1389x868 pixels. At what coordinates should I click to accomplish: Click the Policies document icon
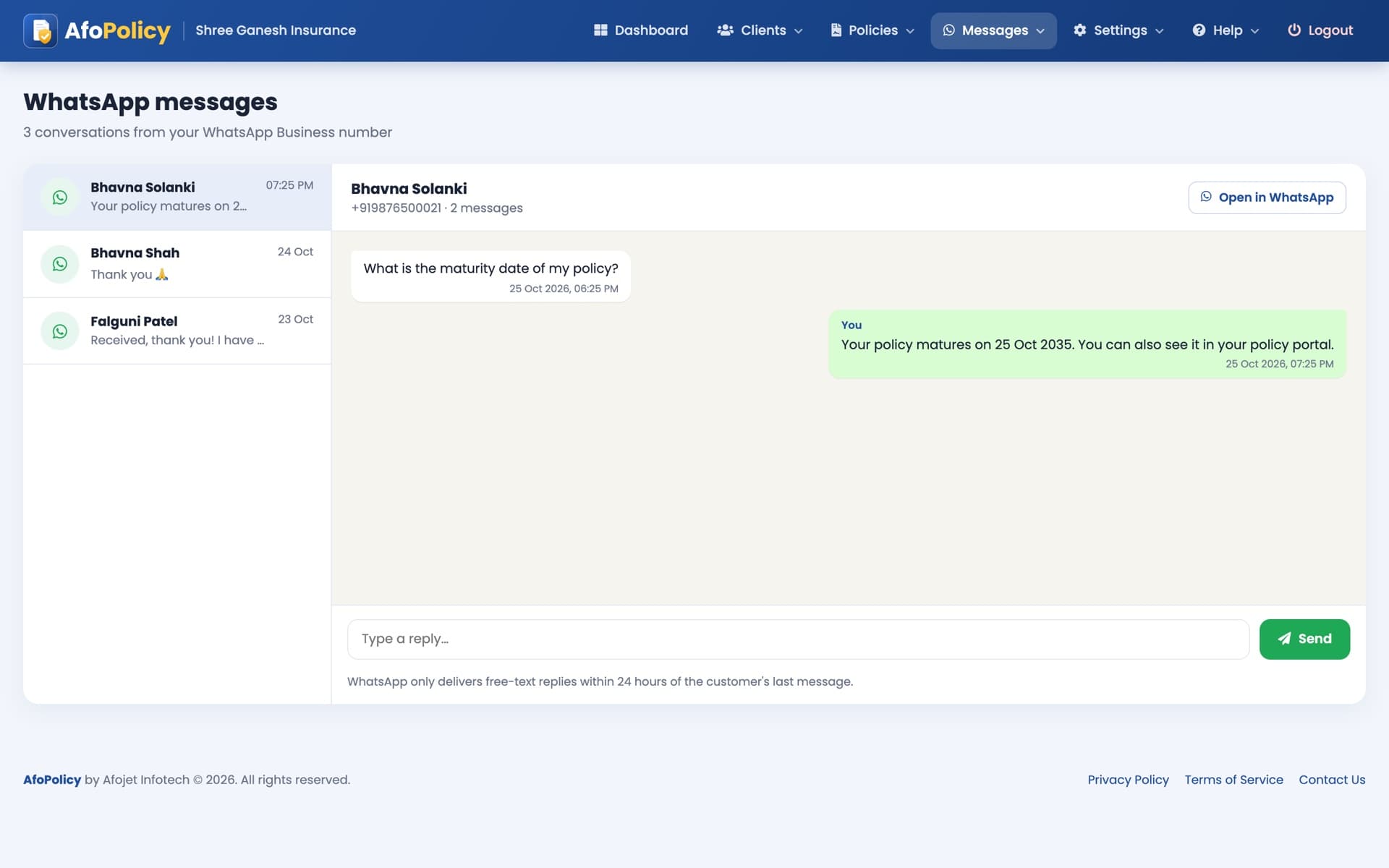(x=836, y=30)
